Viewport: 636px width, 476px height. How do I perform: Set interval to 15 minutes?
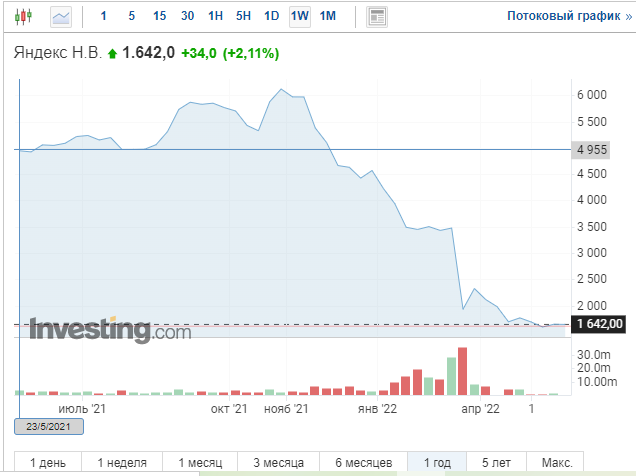click(x=159, y=16)
